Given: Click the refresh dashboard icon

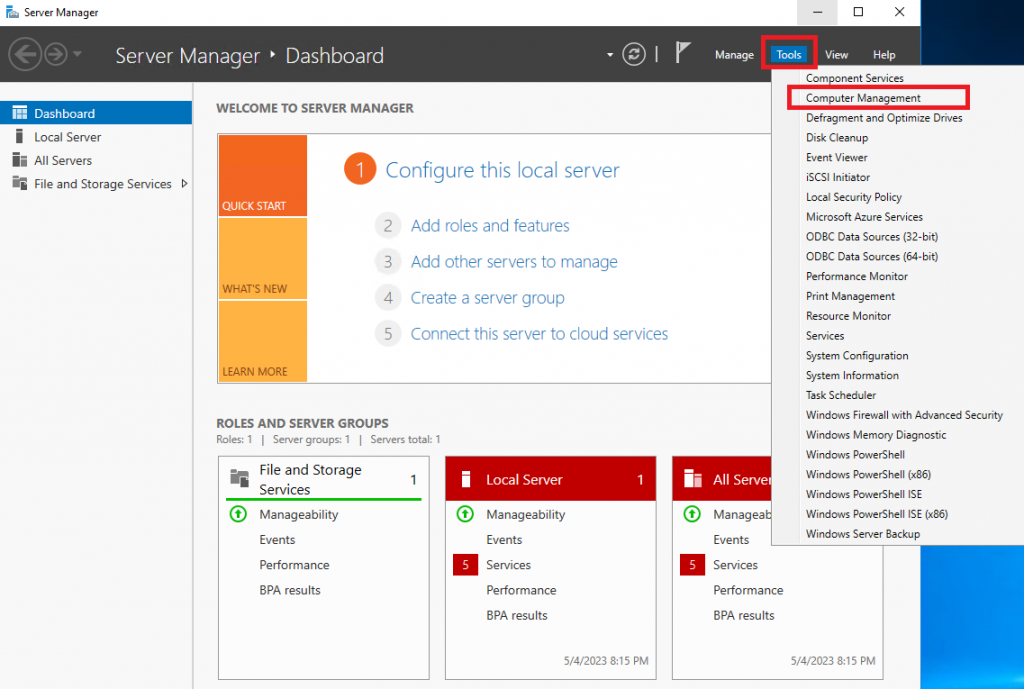Looking at the screenshot, I should (633, 54).
